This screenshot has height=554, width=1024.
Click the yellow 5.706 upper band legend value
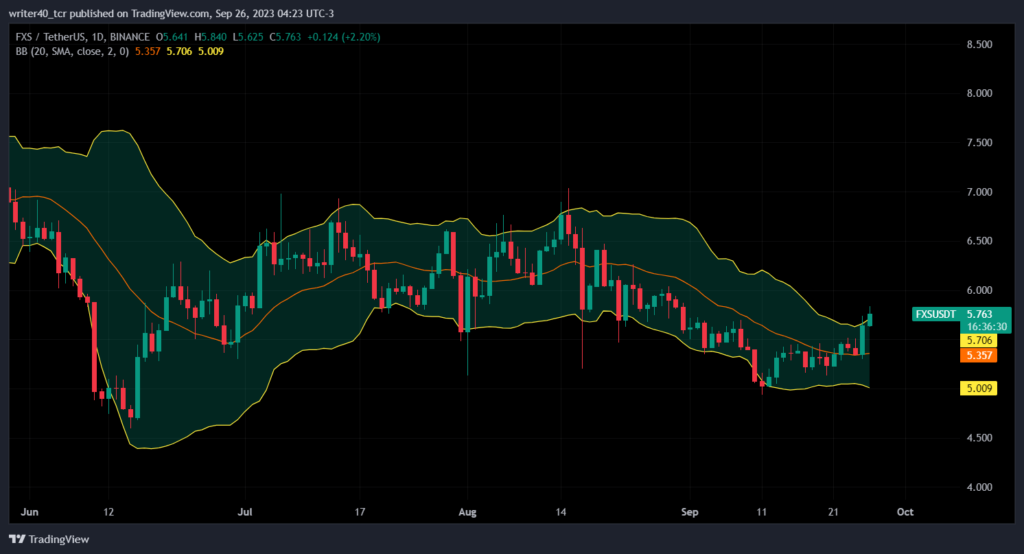click(179, 51)
